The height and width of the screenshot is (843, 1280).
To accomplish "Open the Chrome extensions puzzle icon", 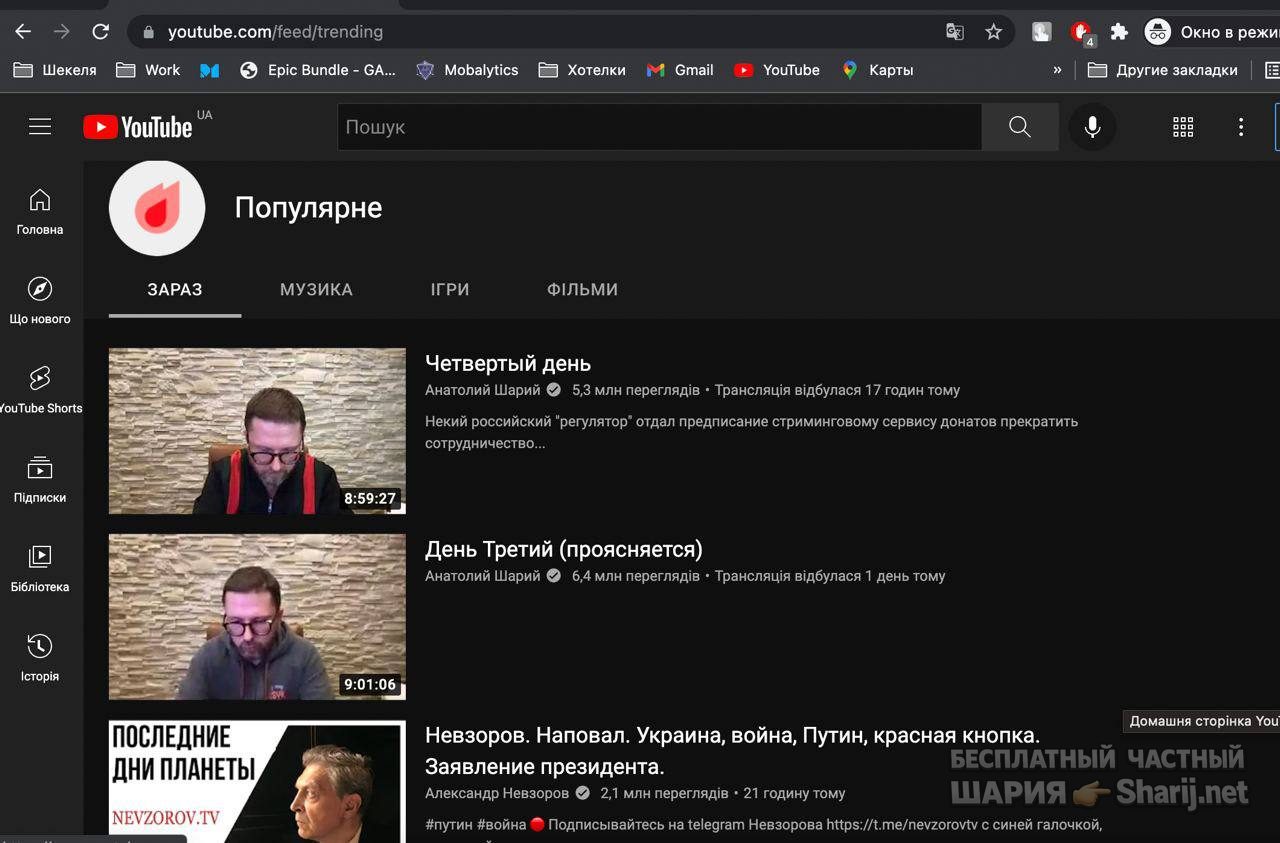I will point(1119,32).
